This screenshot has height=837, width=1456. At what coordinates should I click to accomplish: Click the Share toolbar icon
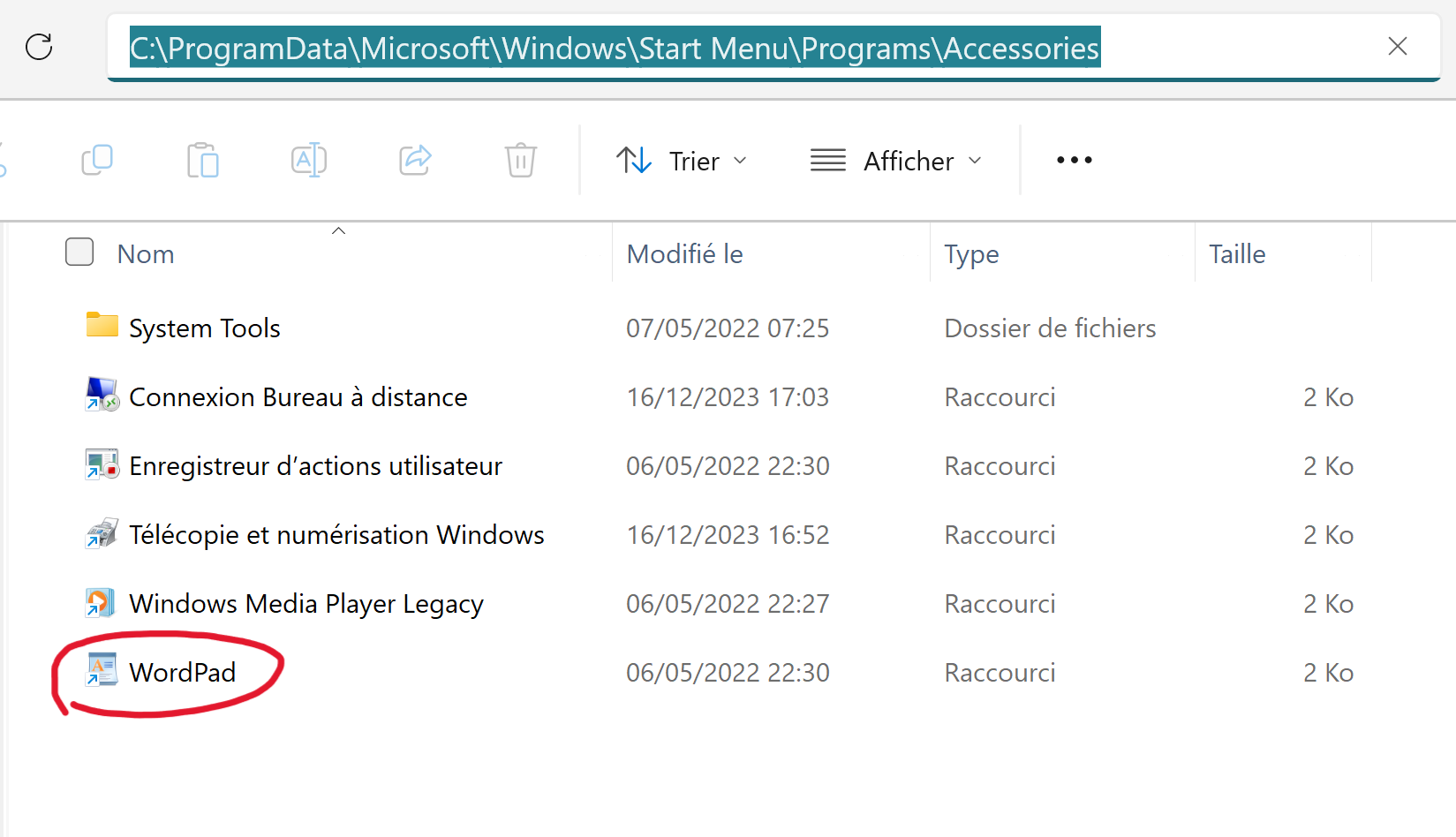point(415,160)
